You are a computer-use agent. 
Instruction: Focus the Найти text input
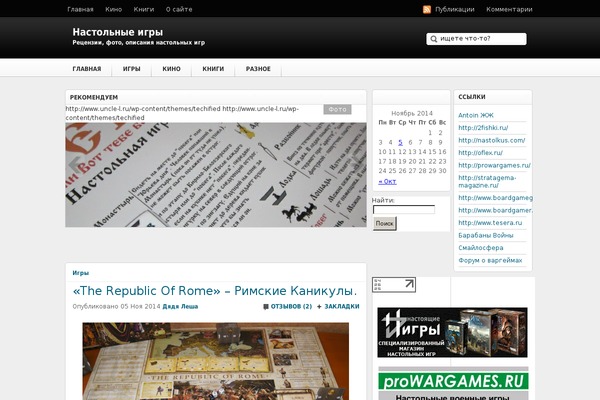[x=404, y=209]
